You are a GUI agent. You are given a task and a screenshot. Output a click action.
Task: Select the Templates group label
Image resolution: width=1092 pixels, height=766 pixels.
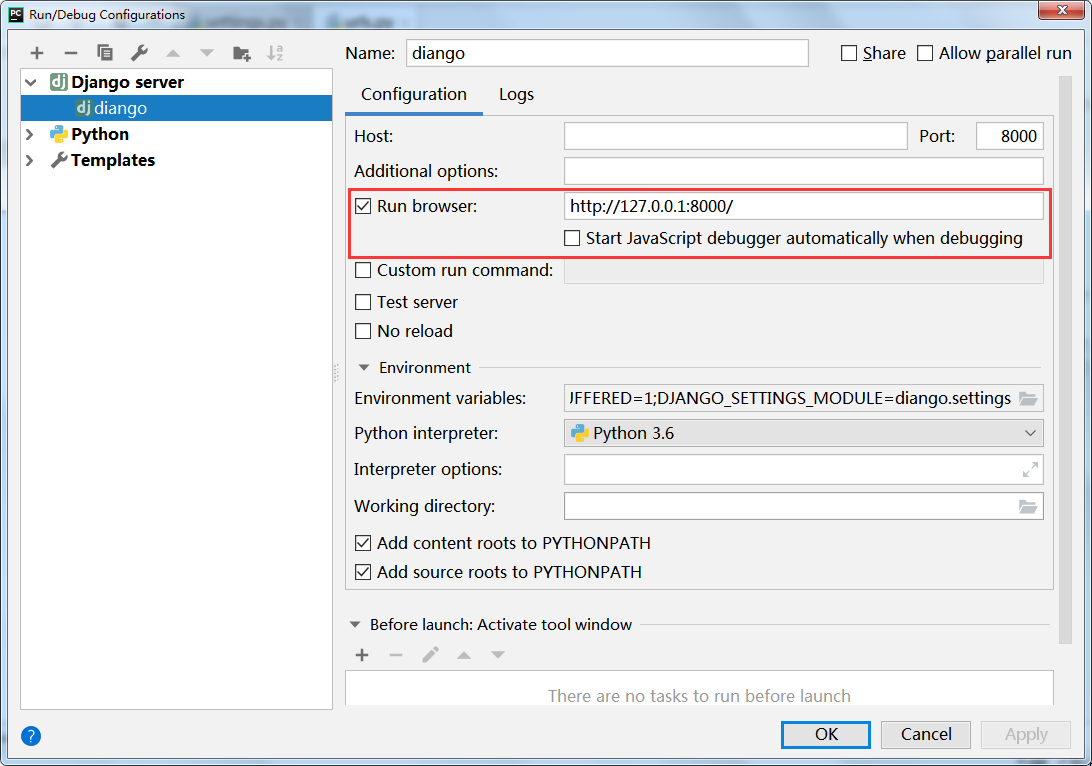pos(113,160)
